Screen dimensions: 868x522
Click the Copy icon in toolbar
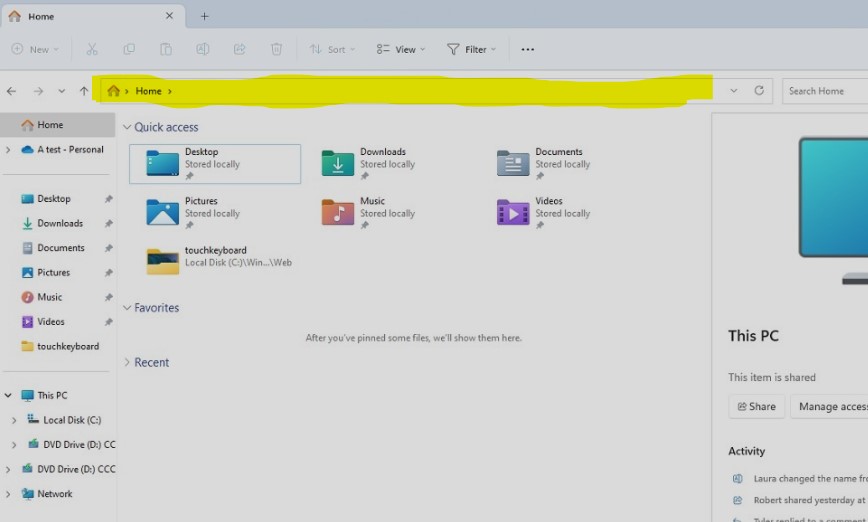(x=129, y=49)
